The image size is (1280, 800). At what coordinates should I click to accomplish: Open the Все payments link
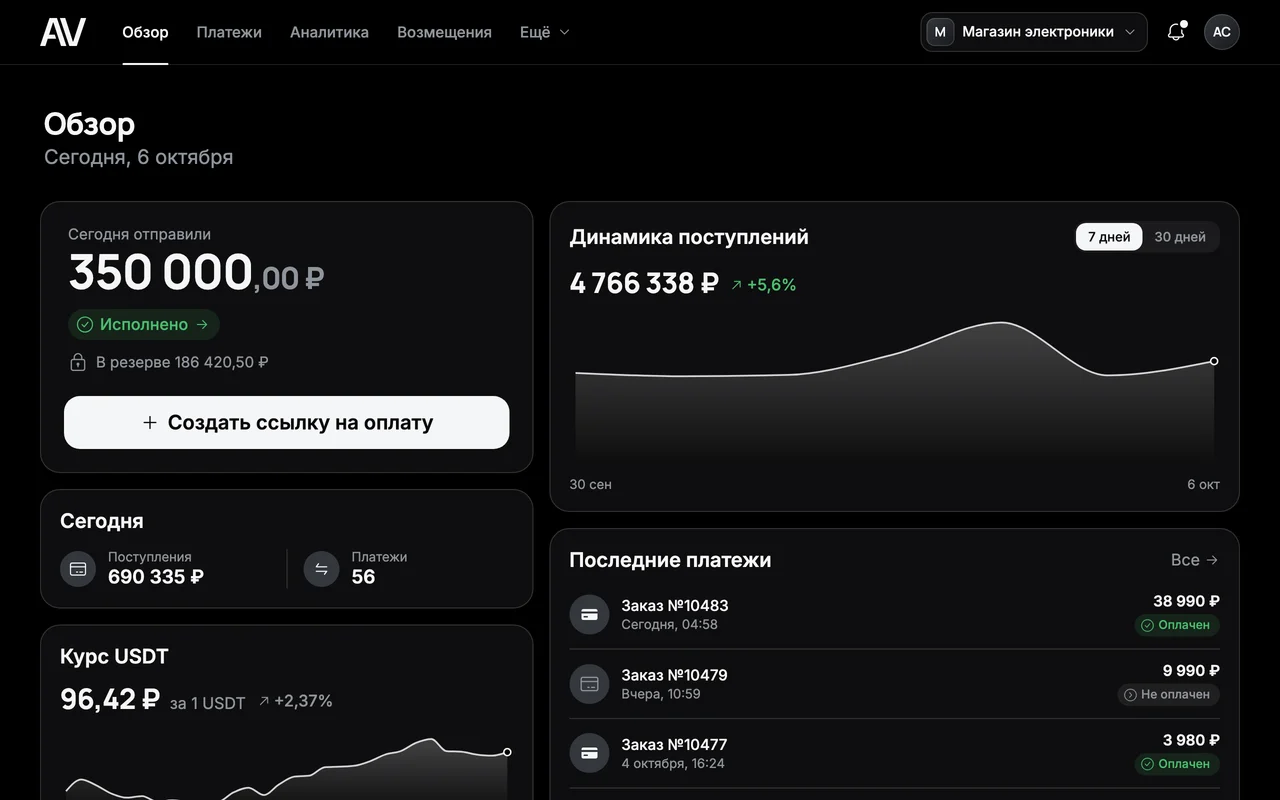1195,560
